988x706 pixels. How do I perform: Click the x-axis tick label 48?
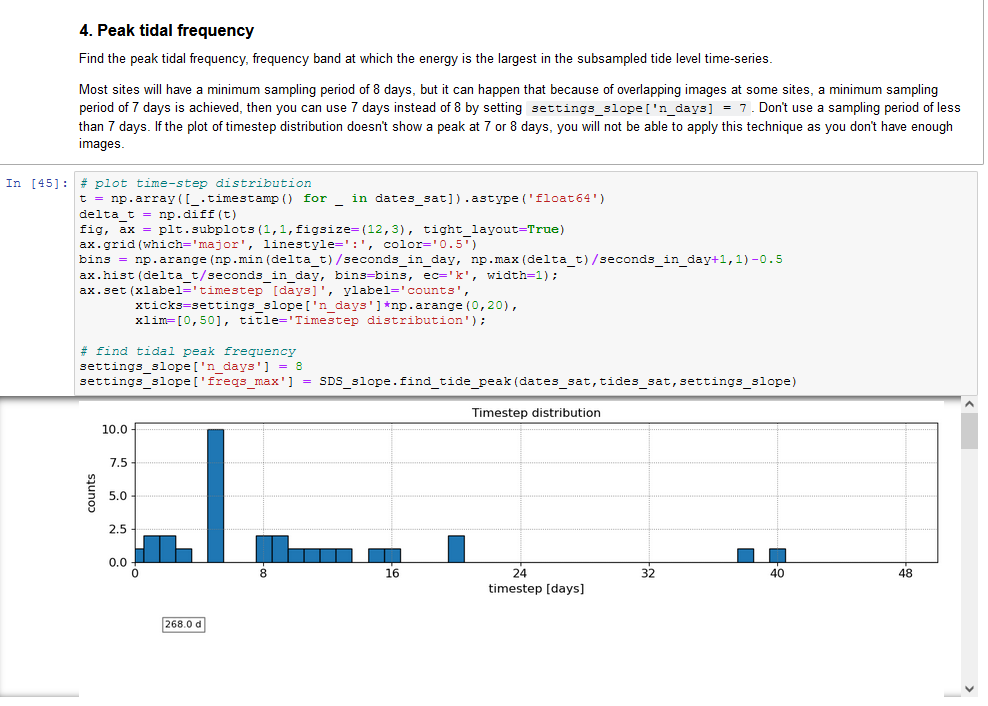pos(905,574)
